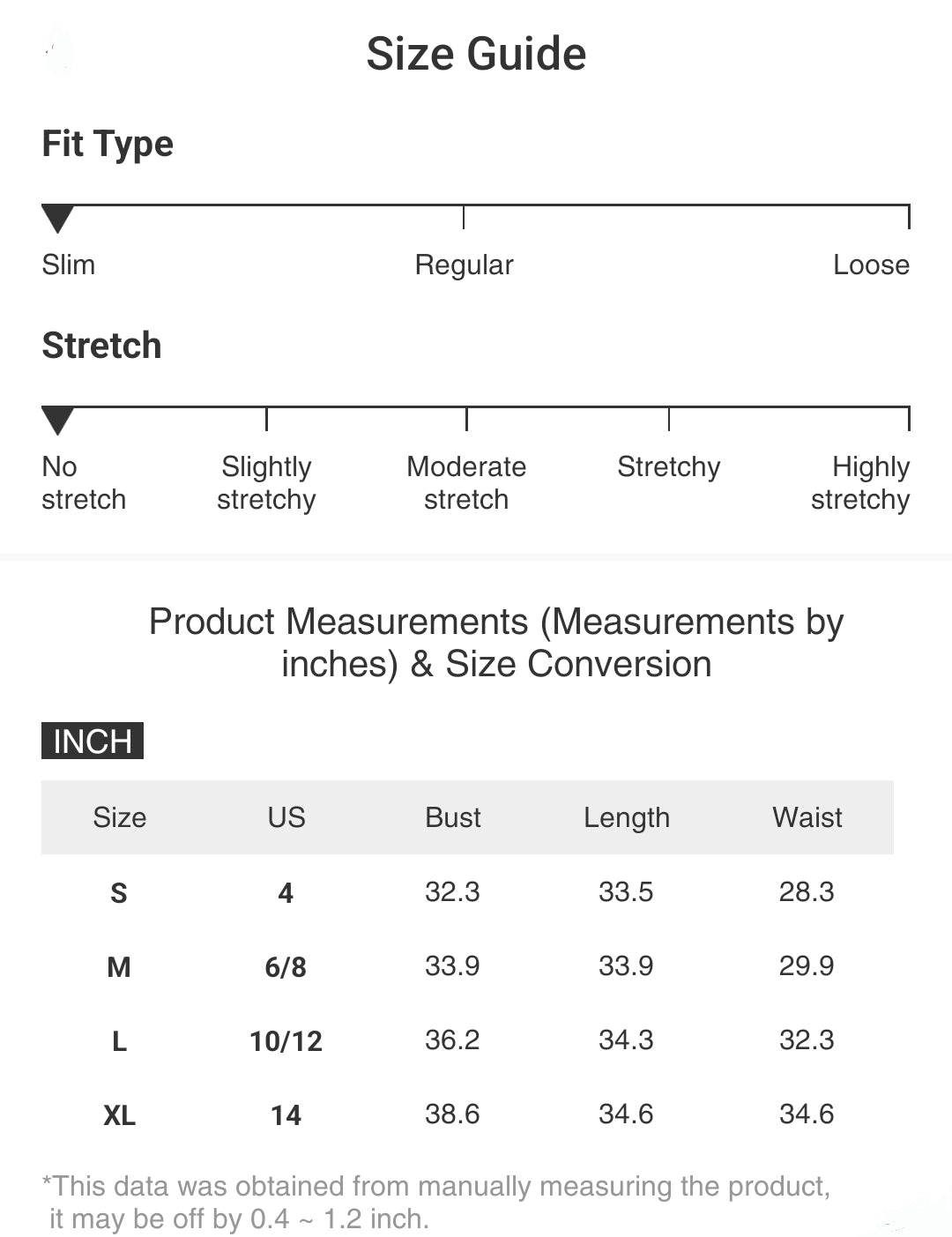Viewport: 952px width, 1237px height.
Task: Click the Size Guide title
Action: pyautogui.click(x=476, y=54)
